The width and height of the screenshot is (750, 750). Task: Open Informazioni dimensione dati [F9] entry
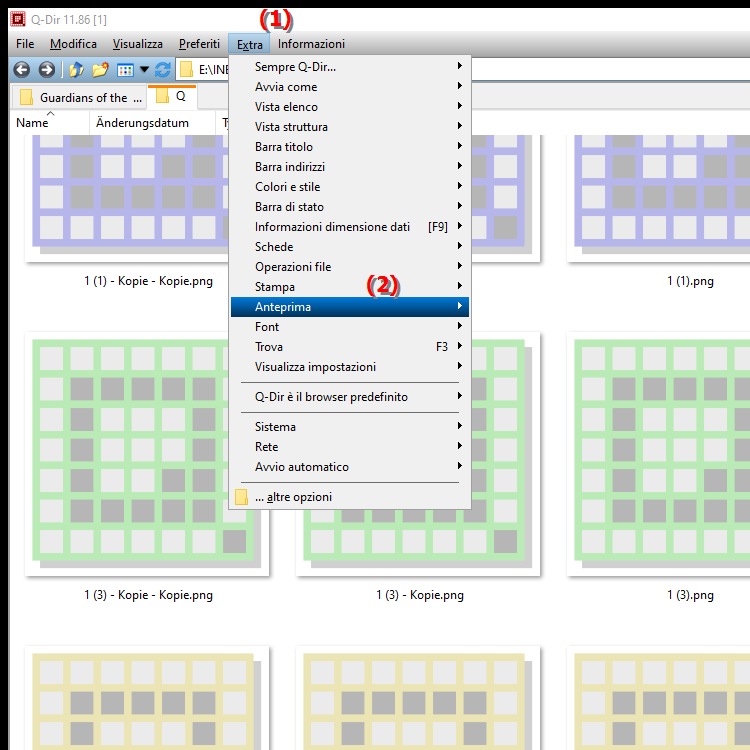click(350, 227)
